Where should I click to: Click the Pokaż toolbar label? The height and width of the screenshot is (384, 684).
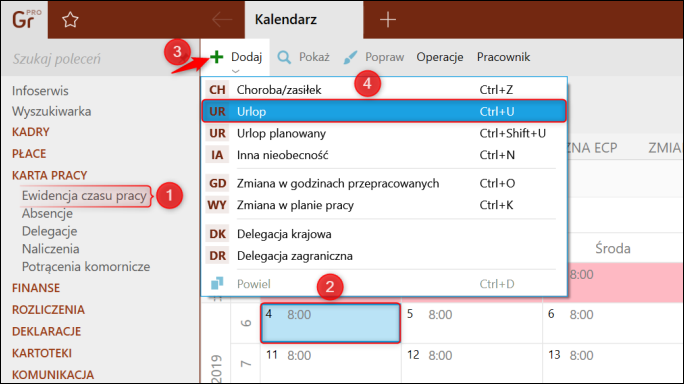tap(314, 57)
